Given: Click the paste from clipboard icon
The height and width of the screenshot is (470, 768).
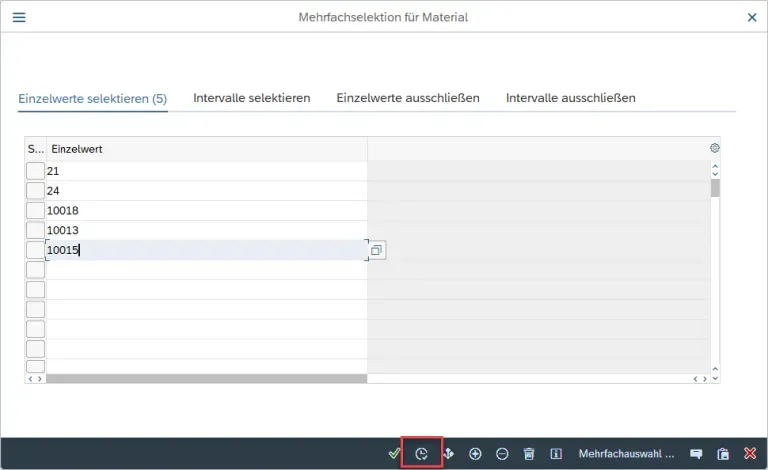Looking at the screenshot, I should 723,454.
